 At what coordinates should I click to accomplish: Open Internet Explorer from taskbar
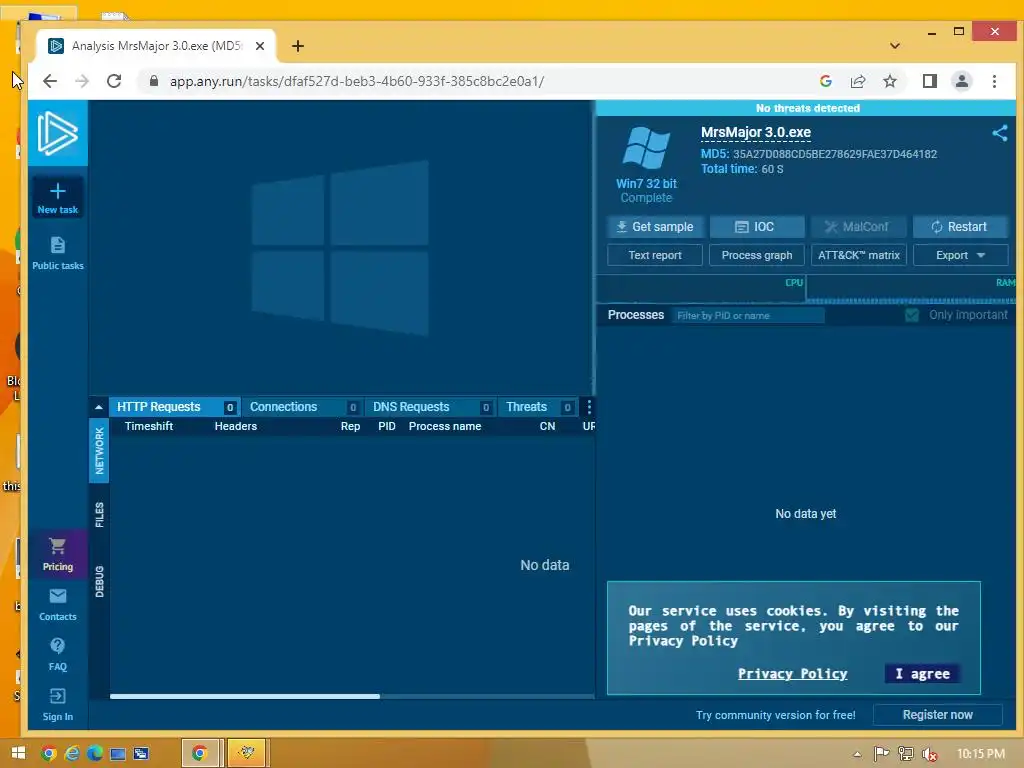pyautogui.click(x=72, y=753)
